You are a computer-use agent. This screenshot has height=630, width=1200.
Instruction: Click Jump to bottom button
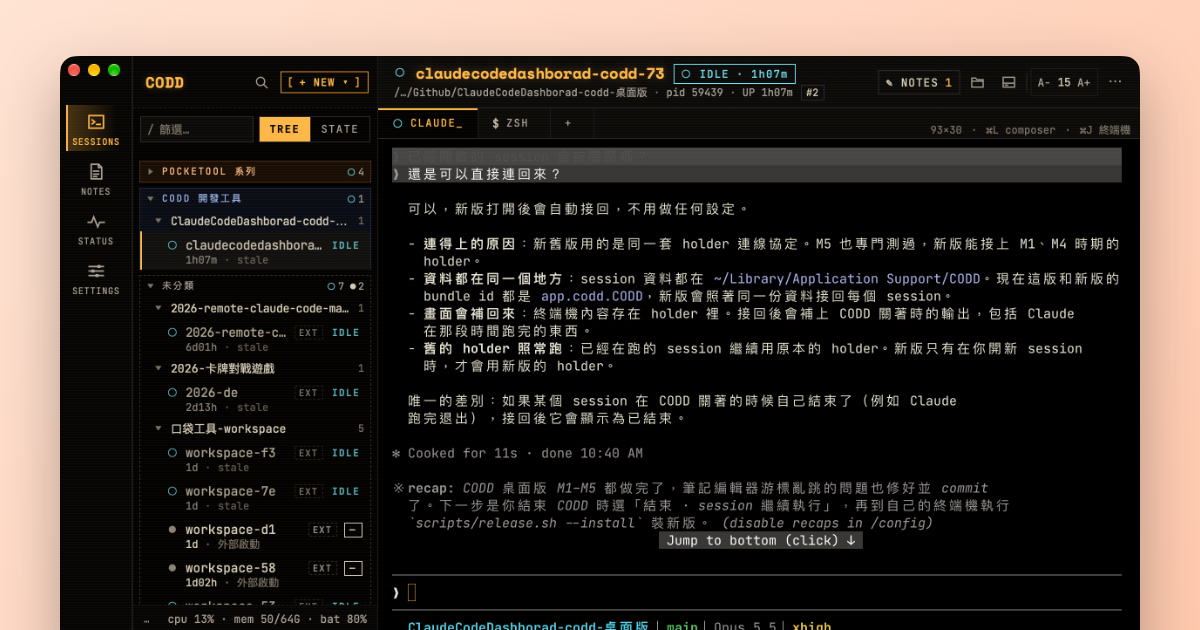(x=761, y=540)
